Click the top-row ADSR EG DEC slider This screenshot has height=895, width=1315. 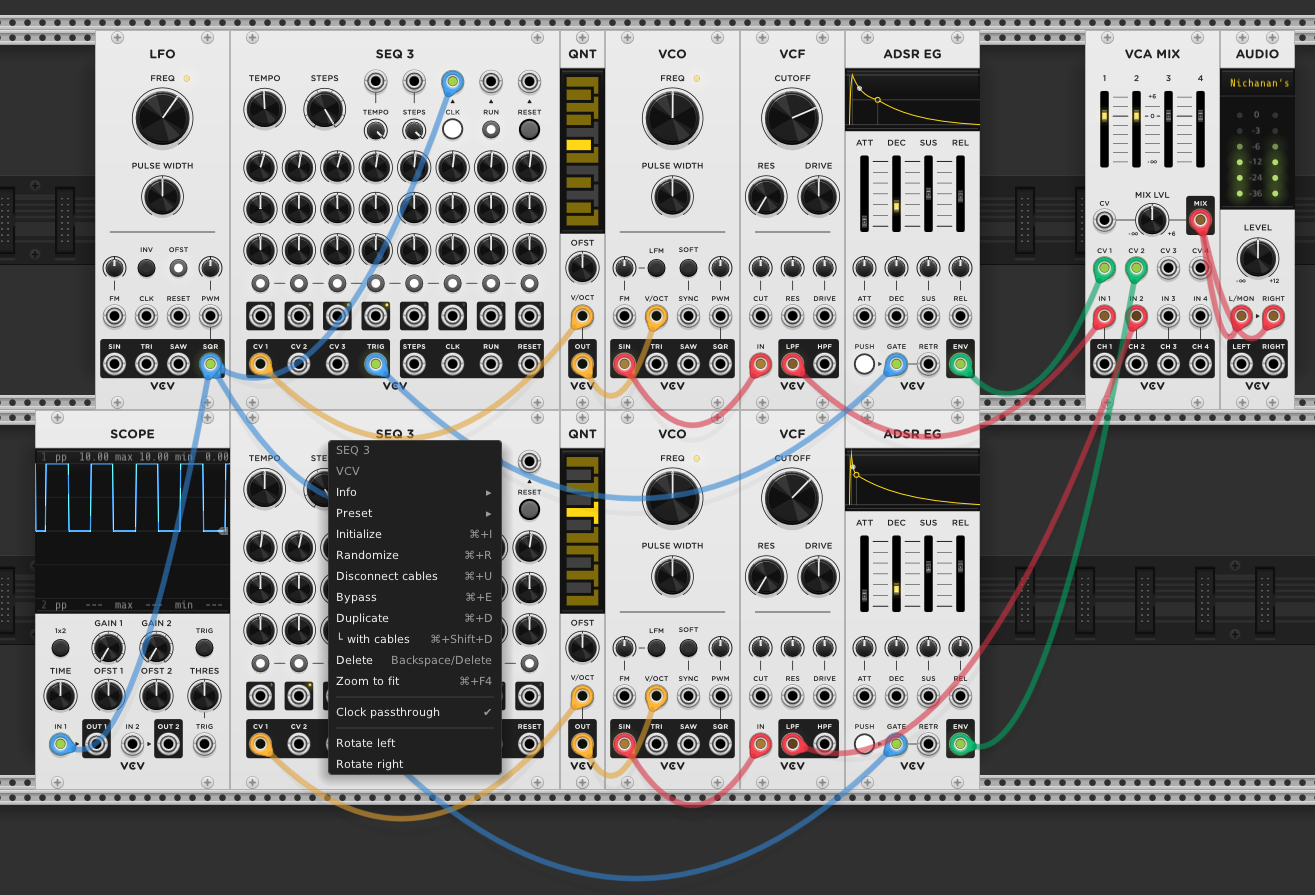(896, 195)
